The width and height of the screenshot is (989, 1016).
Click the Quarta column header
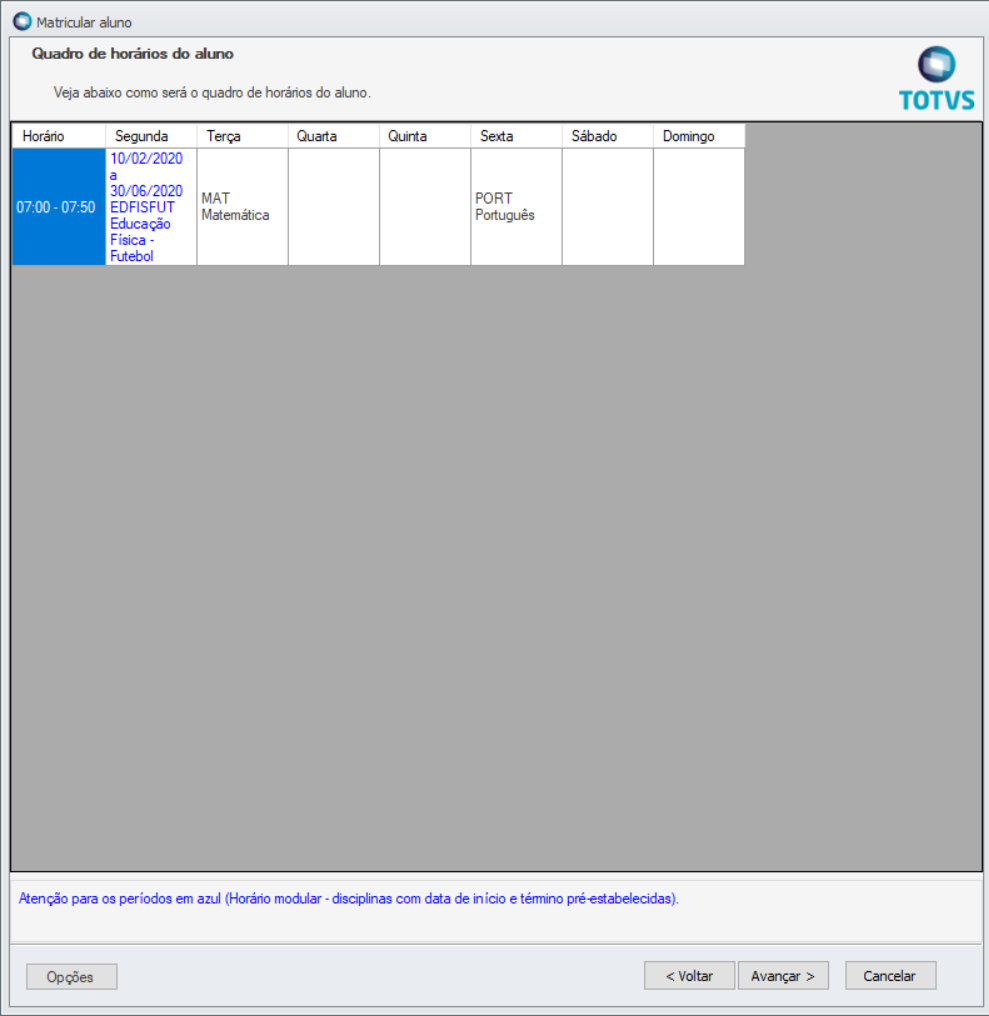pos(334,136)
